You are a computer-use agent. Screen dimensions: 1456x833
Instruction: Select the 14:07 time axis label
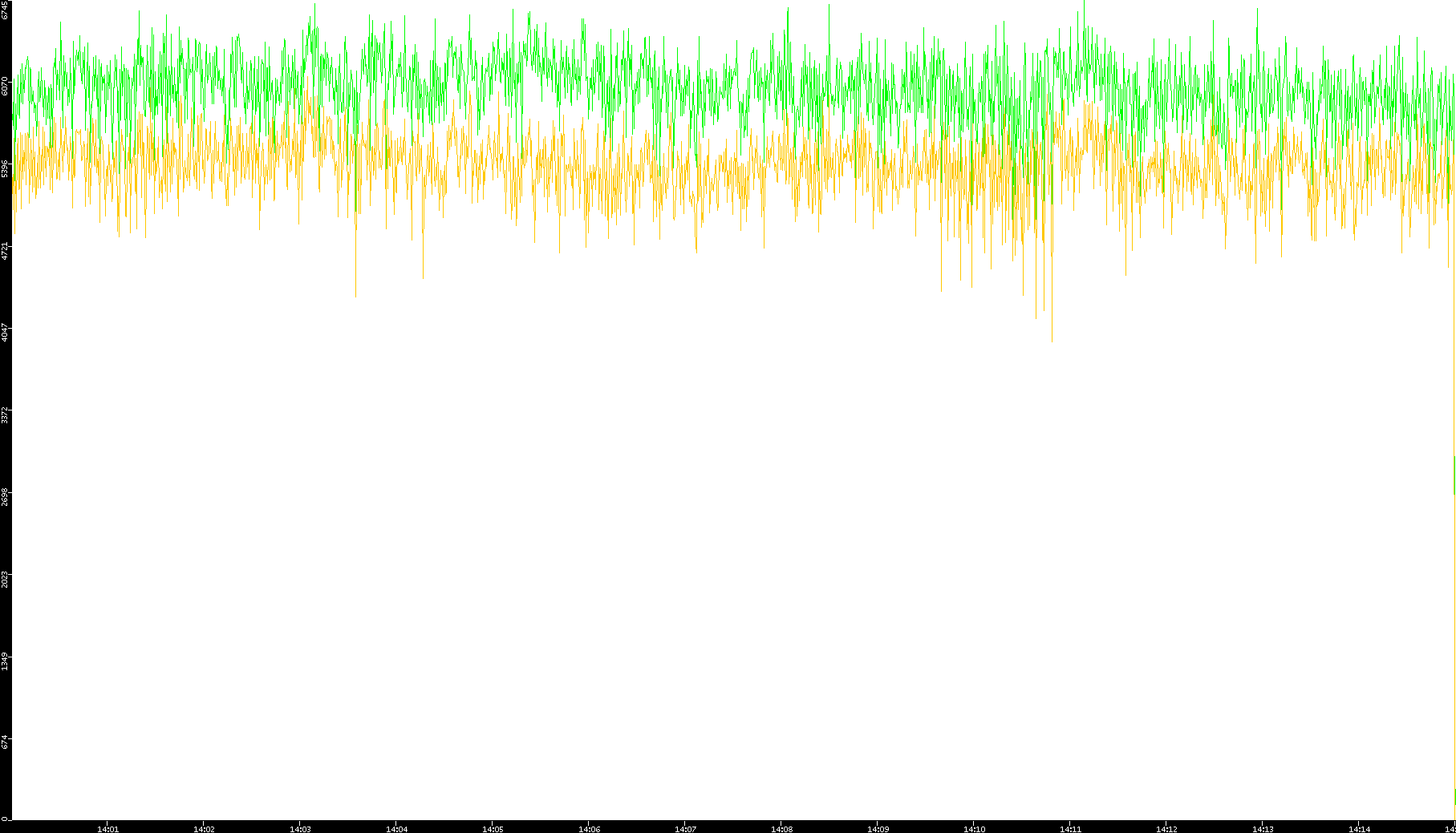pyautogui.click(x=685, y=829)
